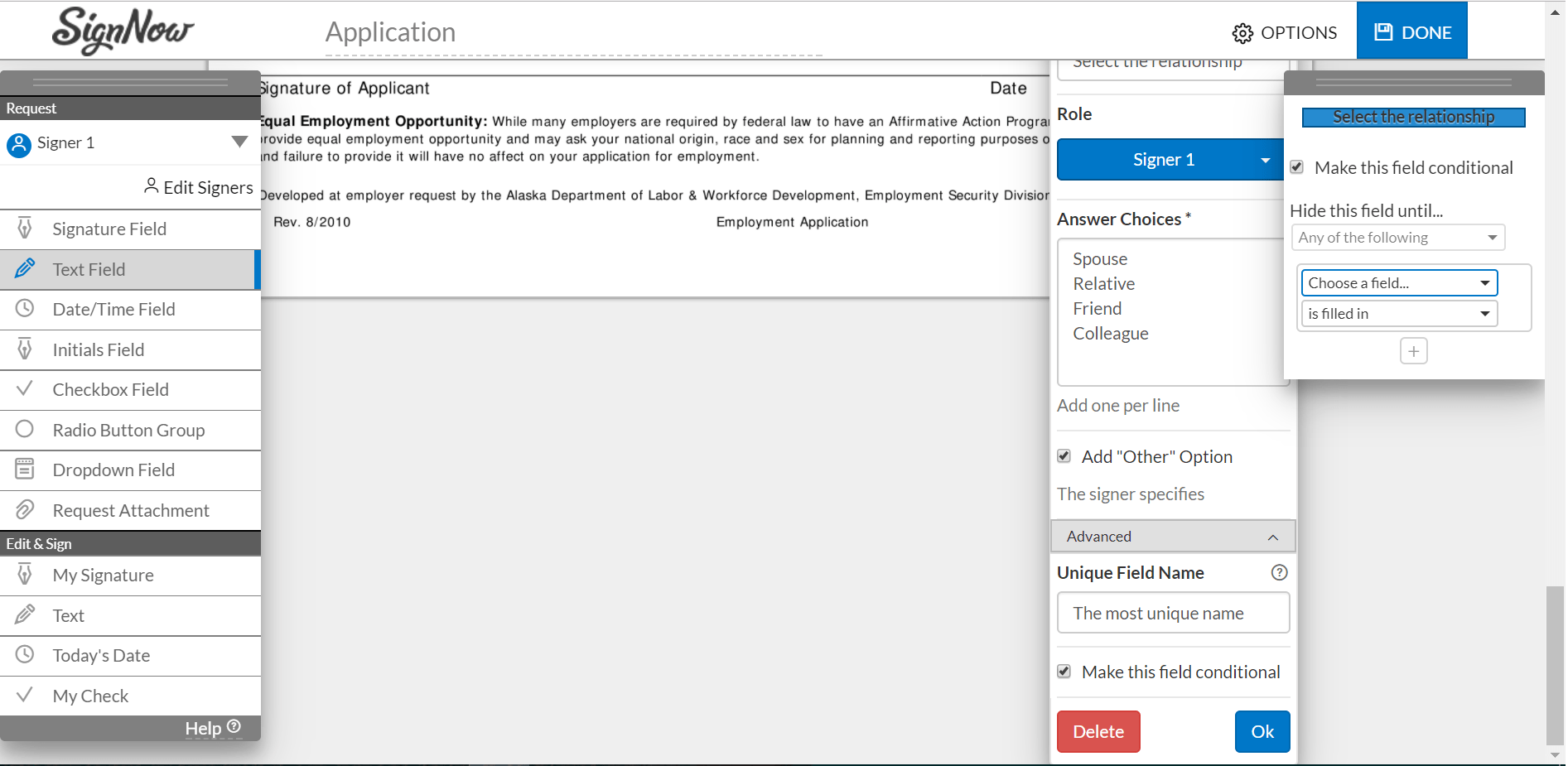Select the Signature Field tool
Image resolution: width=1568 pixels, height=766 pixels.
(109, 229)
